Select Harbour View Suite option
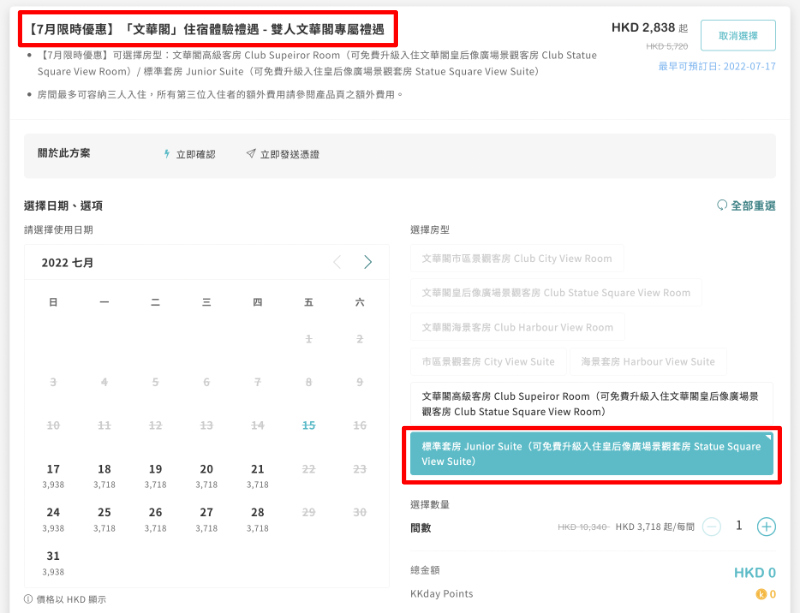Image resolution: width=800 pixels, height=613 pixels. point(648,361)
